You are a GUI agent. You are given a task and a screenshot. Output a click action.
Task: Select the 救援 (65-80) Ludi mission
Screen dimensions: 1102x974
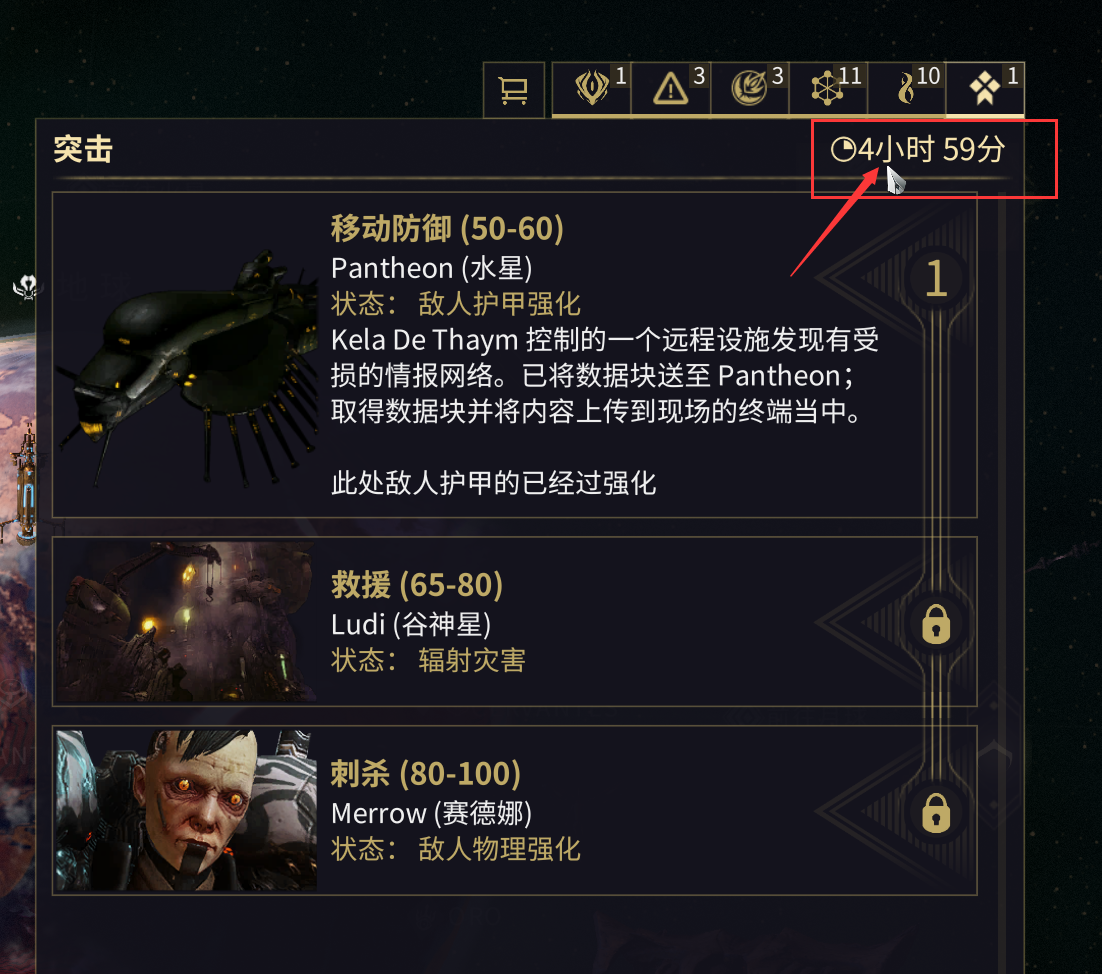click(x=514, y=622)
